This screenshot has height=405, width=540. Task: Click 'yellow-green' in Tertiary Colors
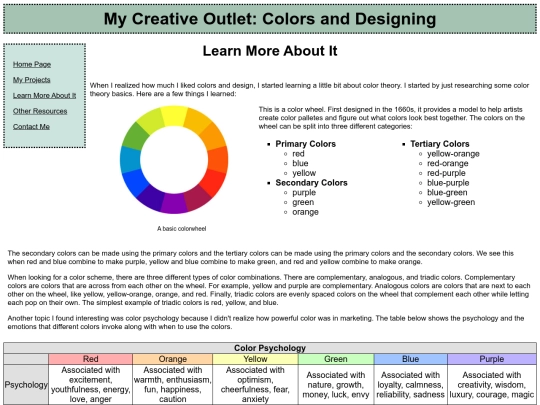(x=451, y=202)
